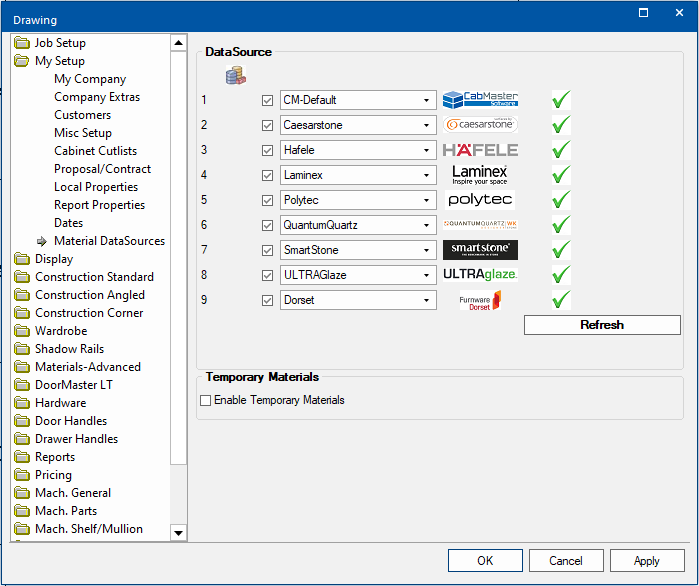
Task: Select My Company in the tree
Action: [x=90, y=79]
